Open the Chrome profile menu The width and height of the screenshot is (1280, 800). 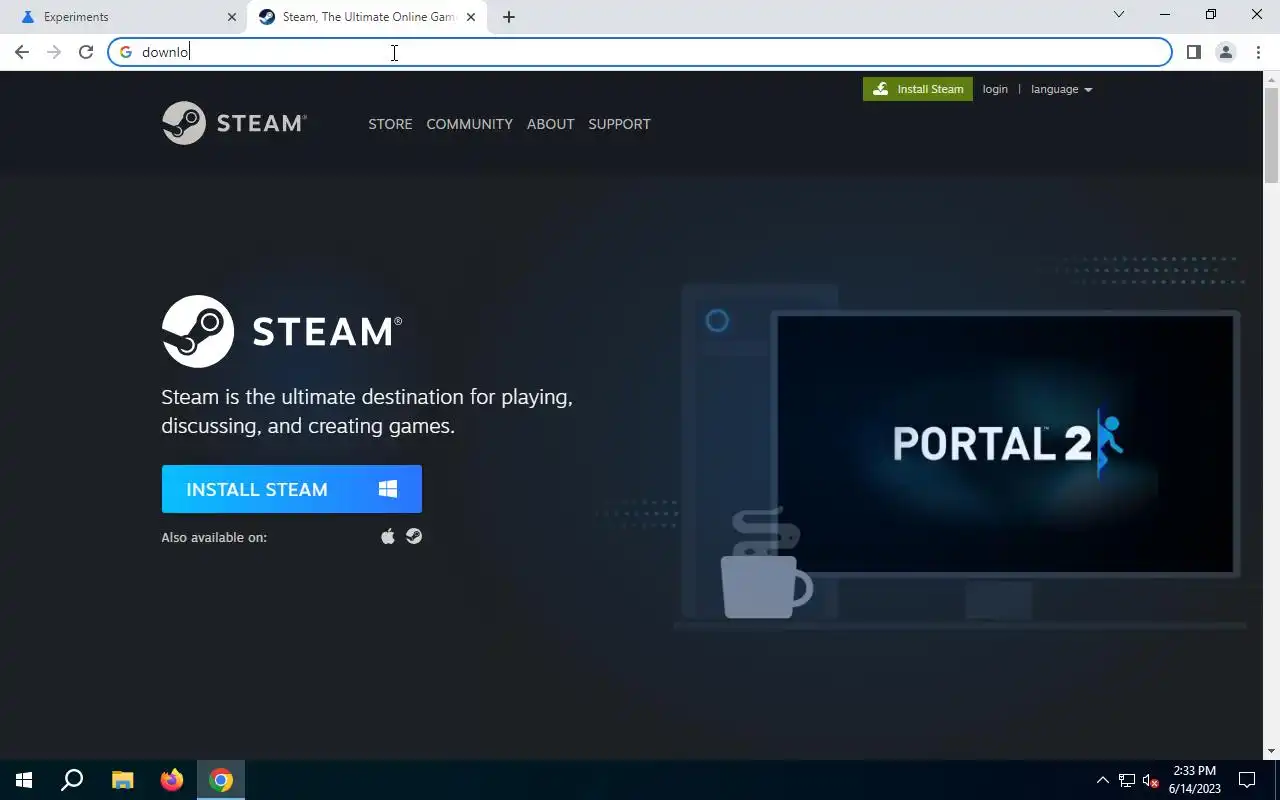pos(1225,52)
